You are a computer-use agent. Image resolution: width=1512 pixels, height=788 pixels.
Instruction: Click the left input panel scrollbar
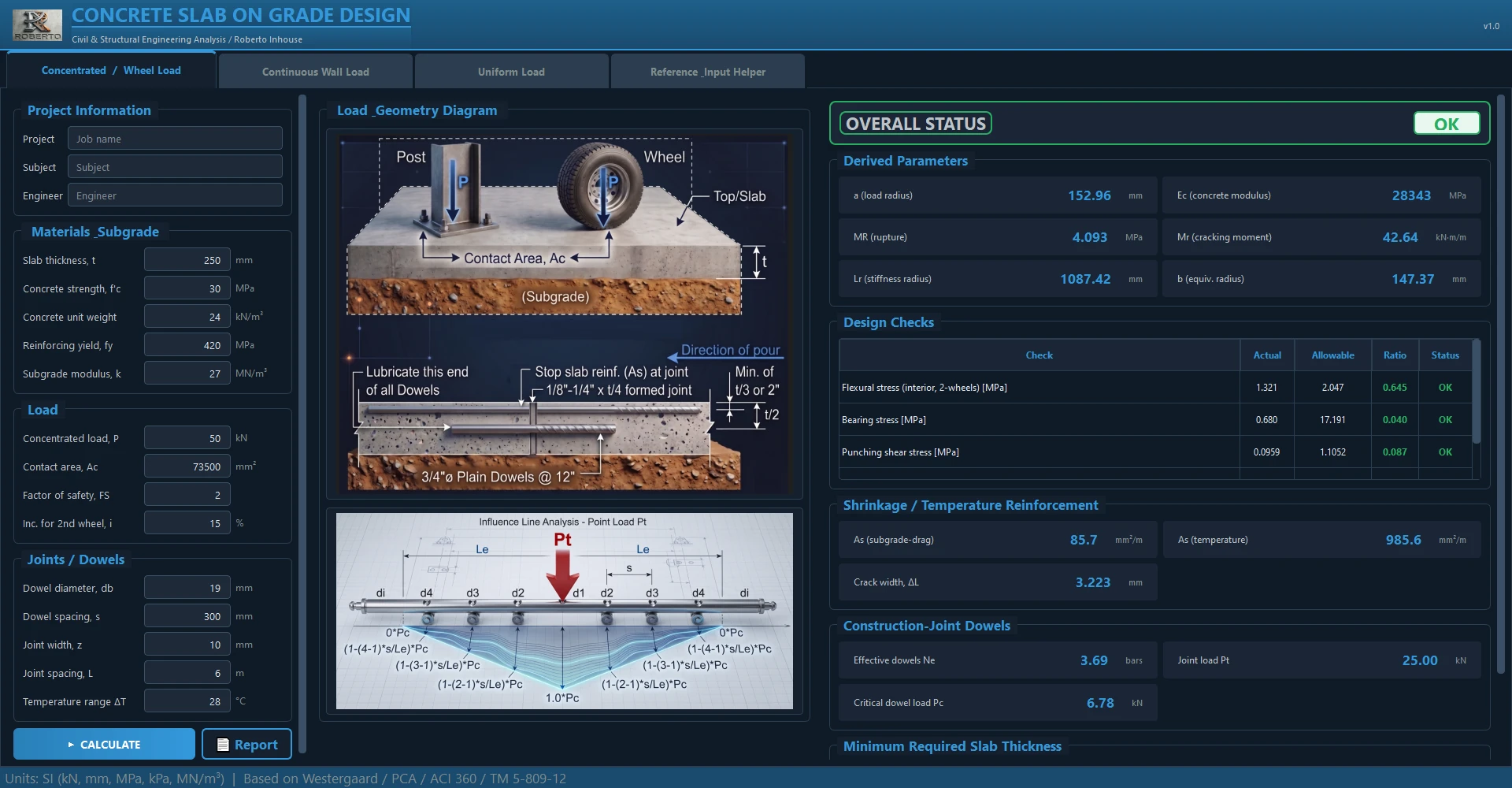tap(302, 426)
